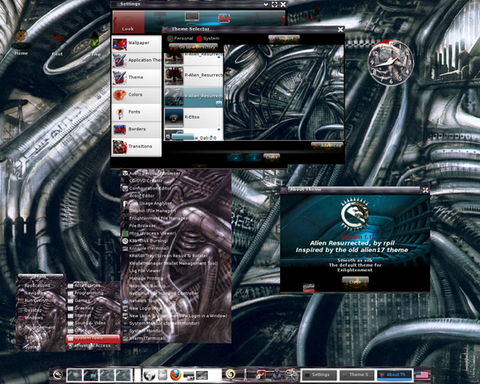Open the Wallpaper settings item
This screenshot has height=384, width=480.
pos(136,43)
